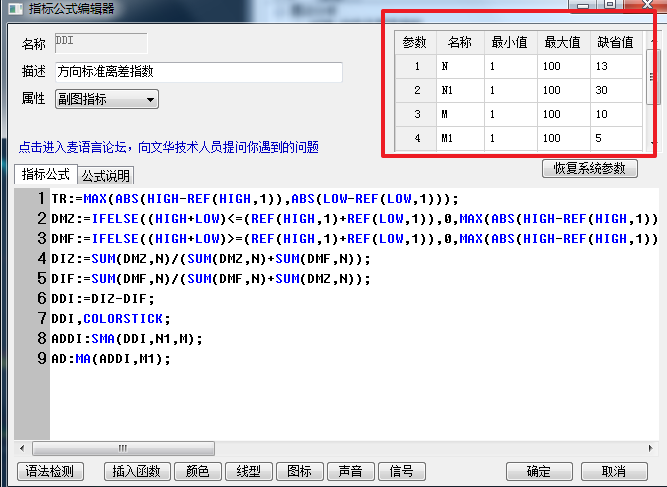667x487 pixels.
Task: Click the 缺省值 column header
Action: pyautogui.click(x=616, y=42)
